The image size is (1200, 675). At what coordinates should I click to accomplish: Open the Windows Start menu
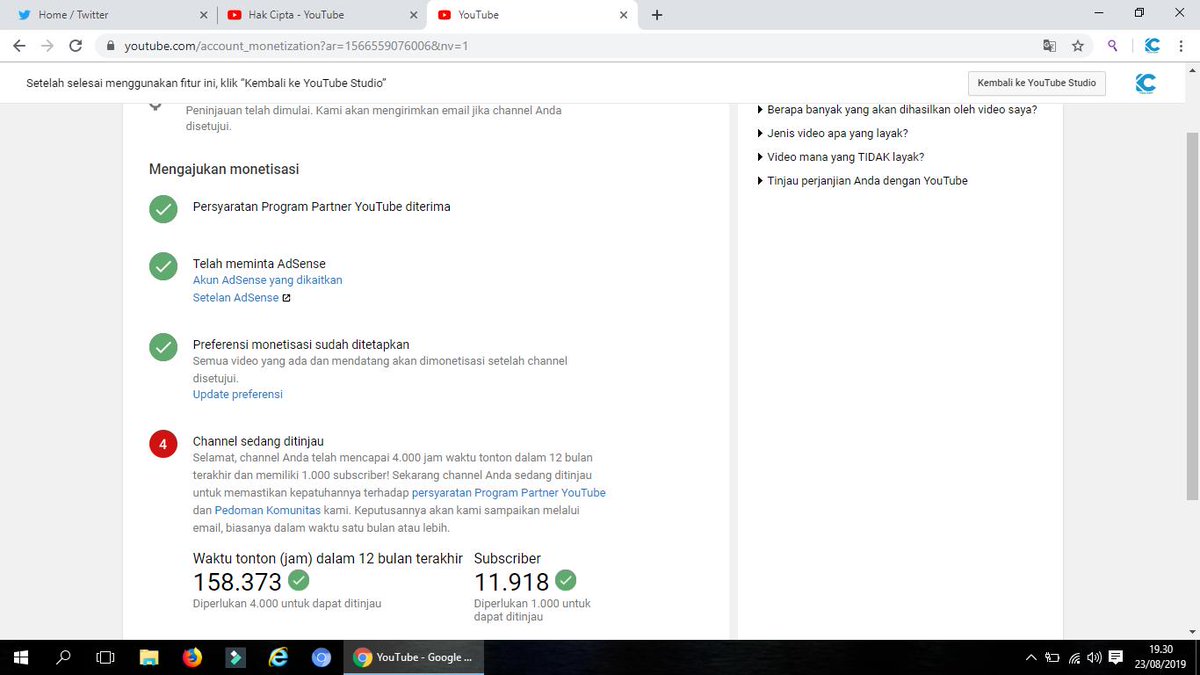click(x=21, y=657)
